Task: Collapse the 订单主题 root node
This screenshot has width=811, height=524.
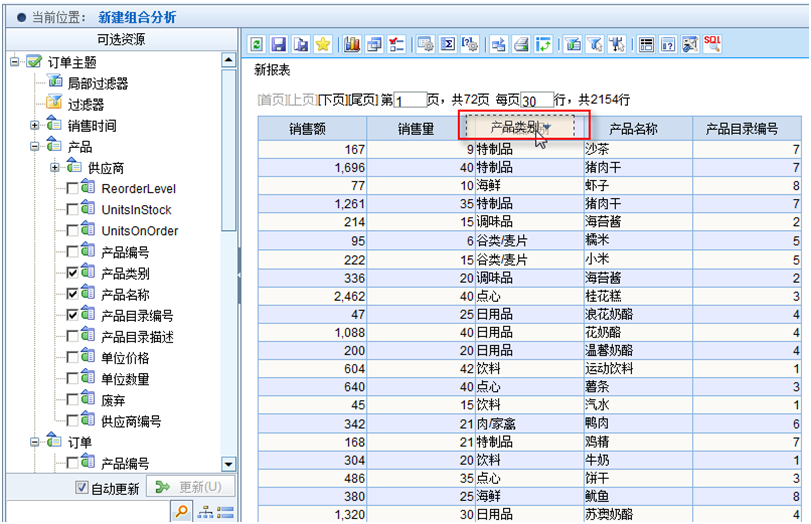Action: pos(14,62)
